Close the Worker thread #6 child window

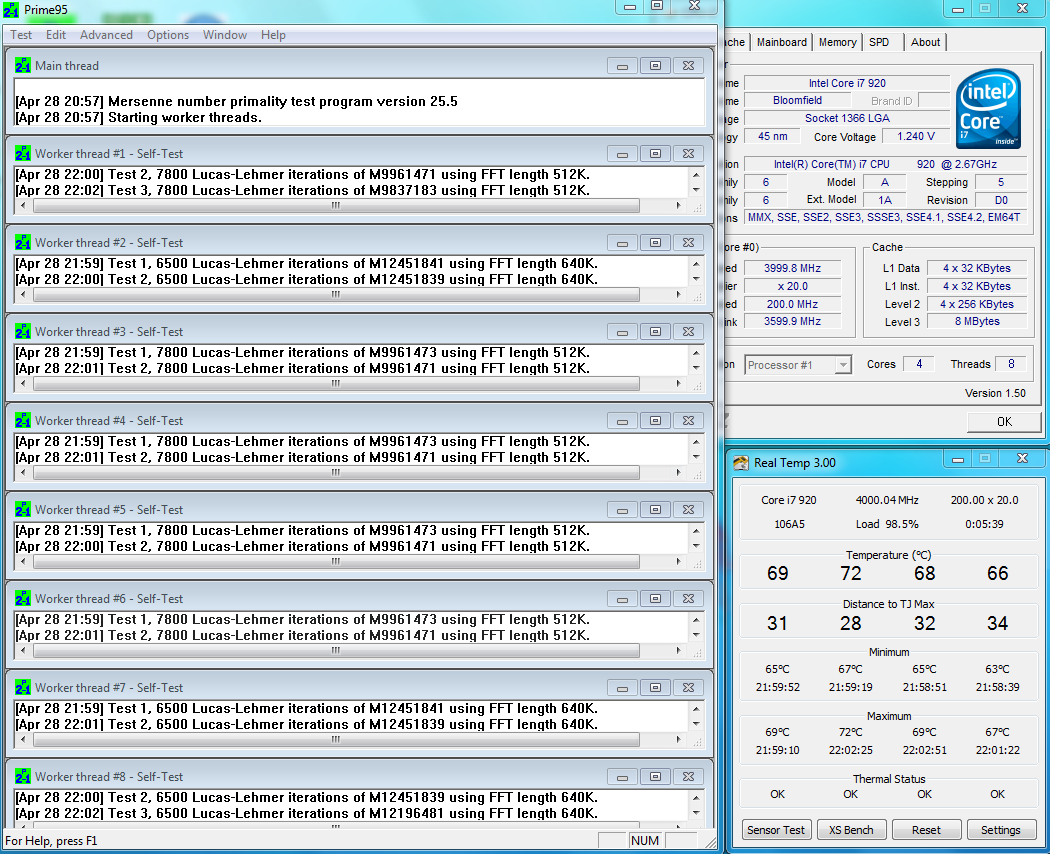[688, 599]
